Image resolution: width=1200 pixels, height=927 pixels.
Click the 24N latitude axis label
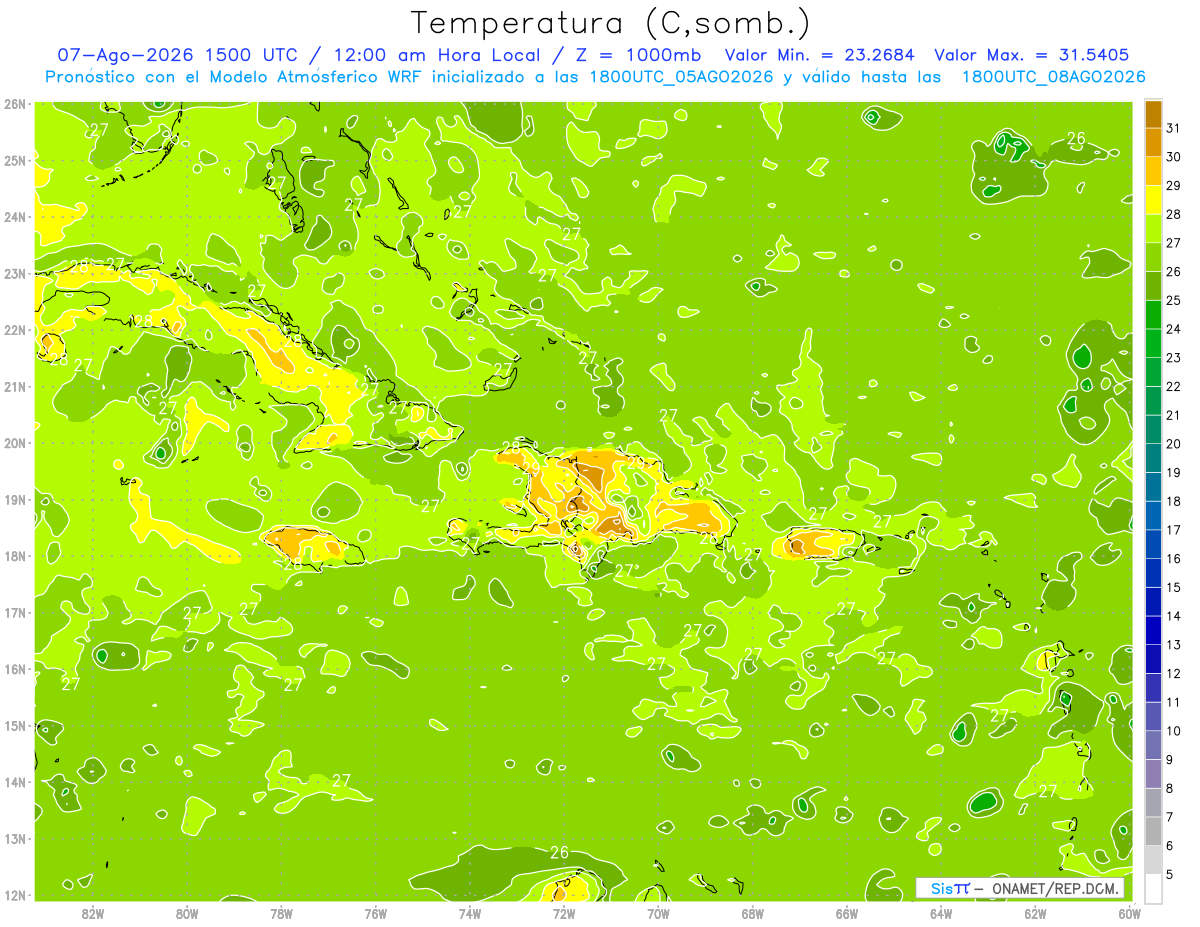coord(15,217)
